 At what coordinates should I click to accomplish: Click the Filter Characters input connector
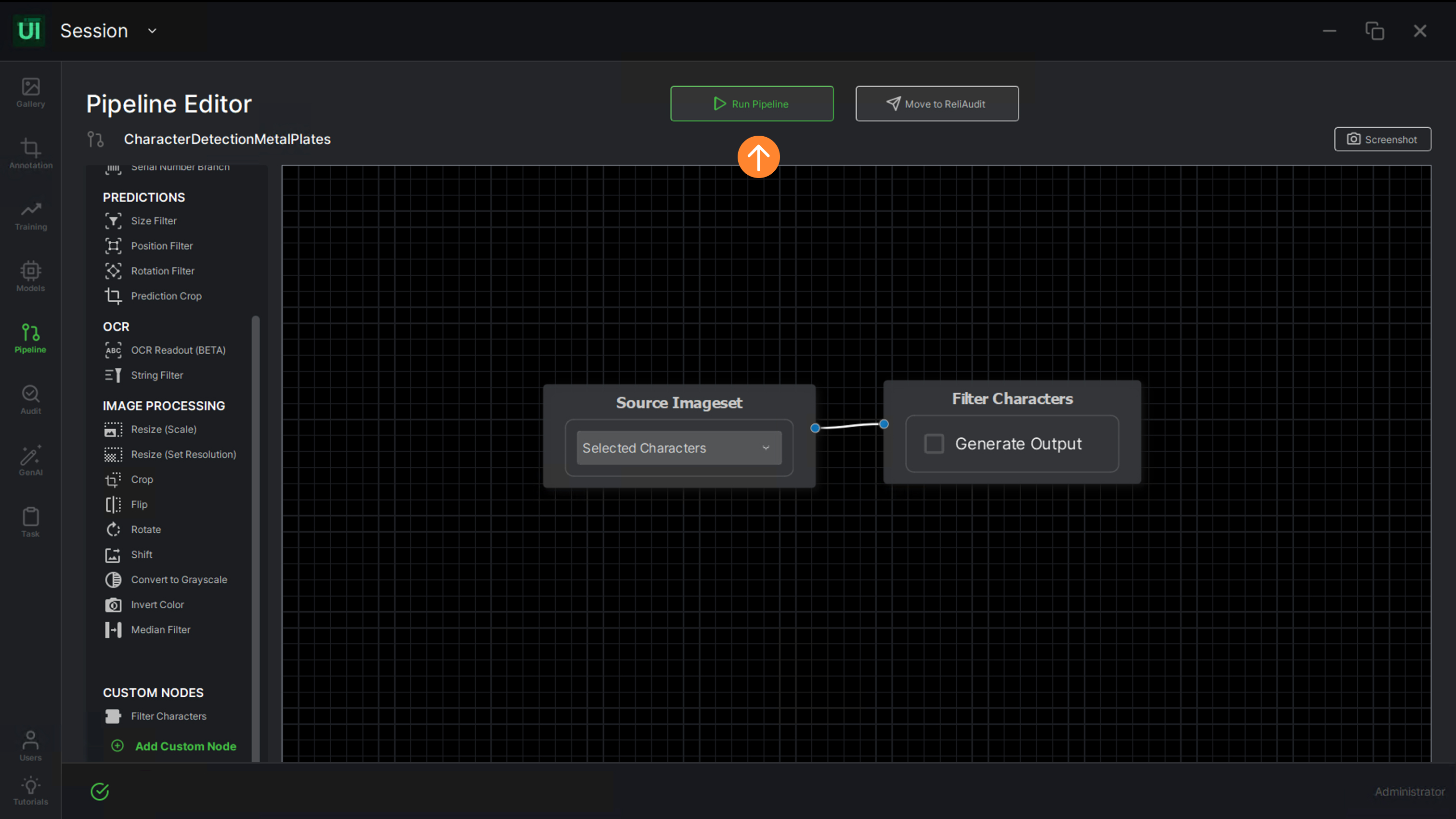(x=884, y=423)
